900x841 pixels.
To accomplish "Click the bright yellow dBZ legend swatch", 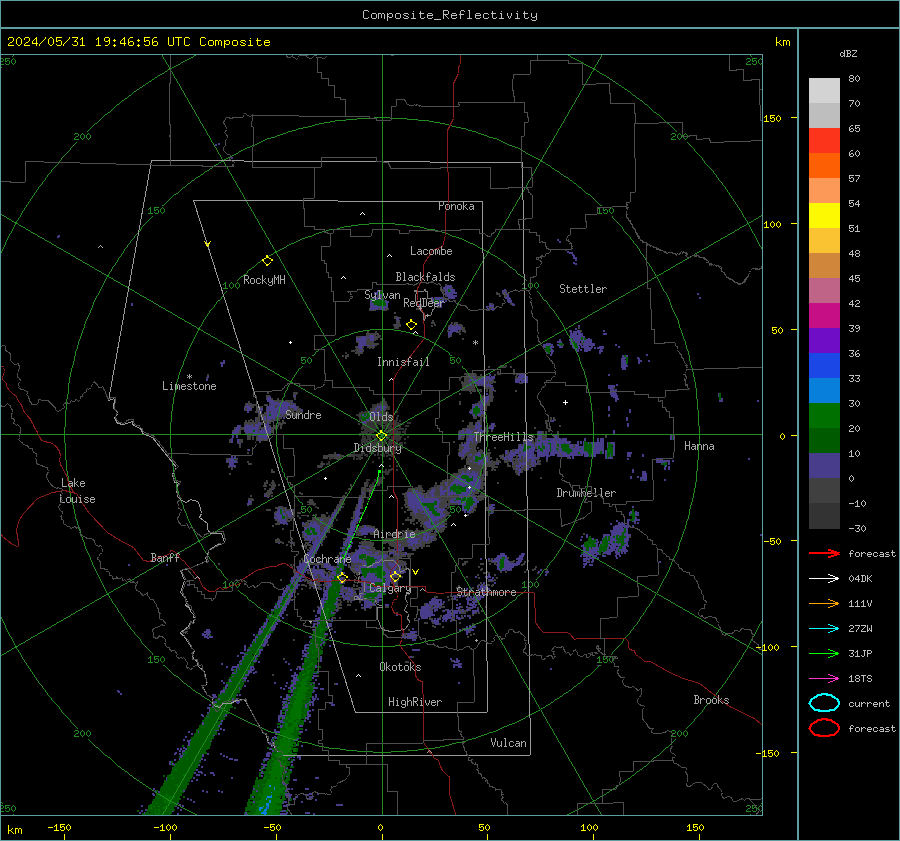I will [x=824, y=216].
